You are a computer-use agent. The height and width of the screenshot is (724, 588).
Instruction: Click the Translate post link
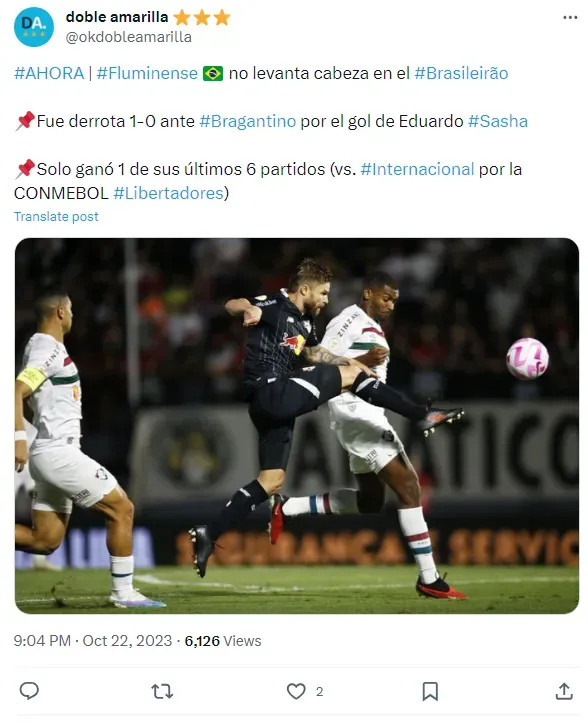[x=56, y=217]
